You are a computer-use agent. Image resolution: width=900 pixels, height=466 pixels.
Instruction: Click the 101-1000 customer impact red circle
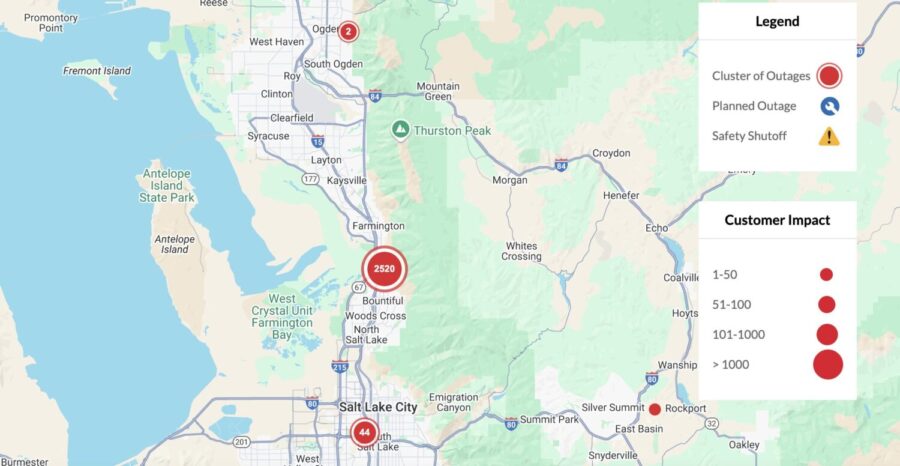(x=827, y=335)
